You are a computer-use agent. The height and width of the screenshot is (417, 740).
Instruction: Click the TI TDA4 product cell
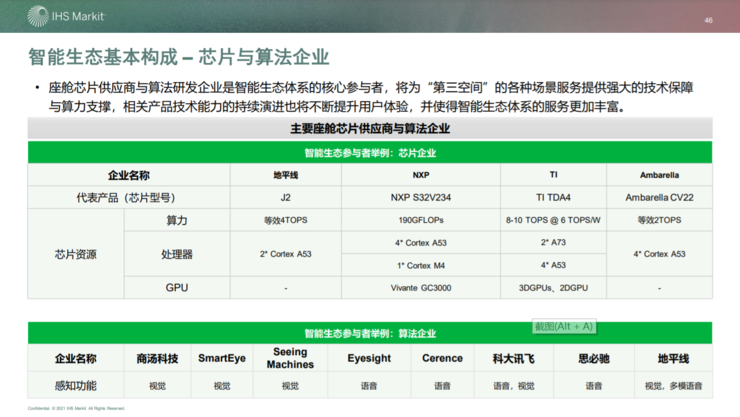pos(553,198)
